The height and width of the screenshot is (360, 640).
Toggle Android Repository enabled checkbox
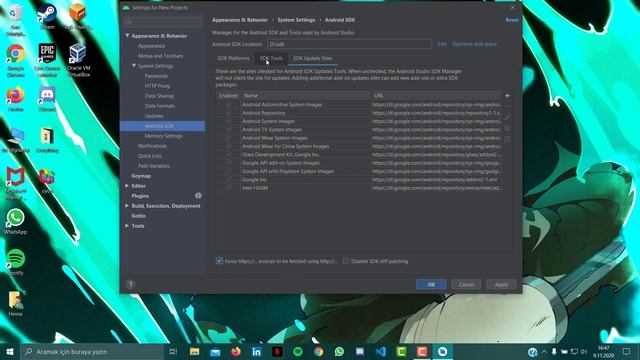click(x=228, y=113)
